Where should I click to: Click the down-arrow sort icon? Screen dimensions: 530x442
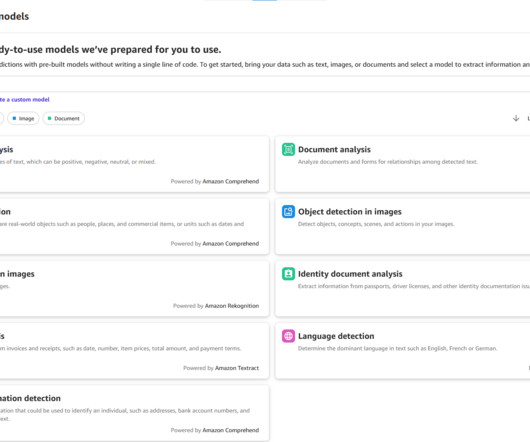[516, 118]
